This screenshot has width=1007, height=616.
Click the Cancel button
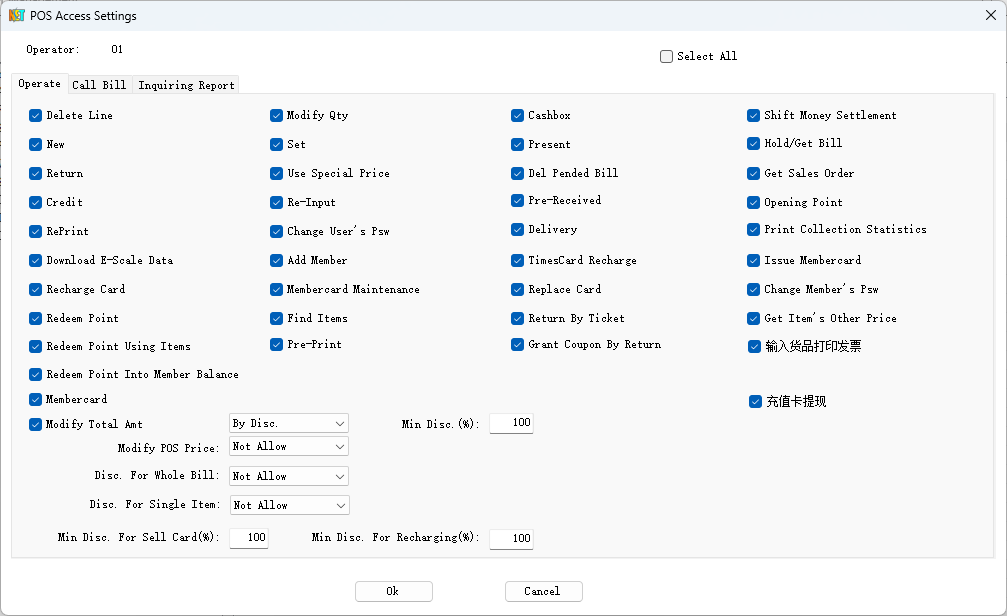pos(543,591)
